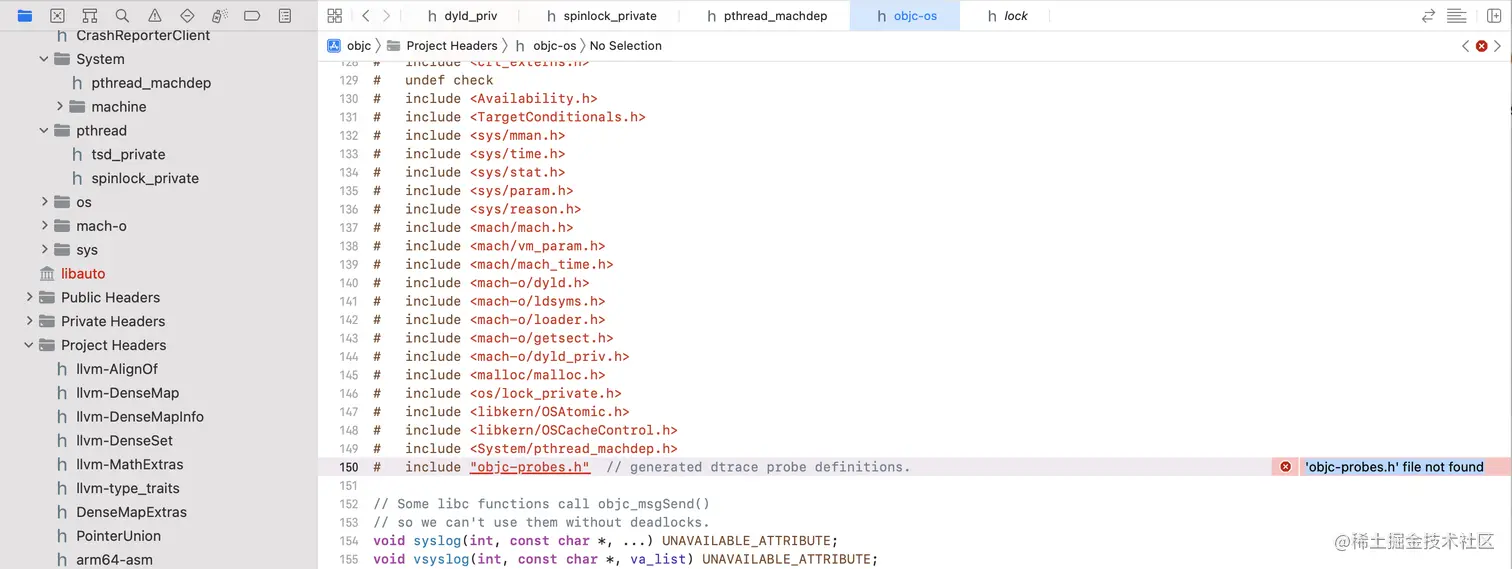
Task: Select CrashReporterClient in the navigator
Action: tap(143, 36)
